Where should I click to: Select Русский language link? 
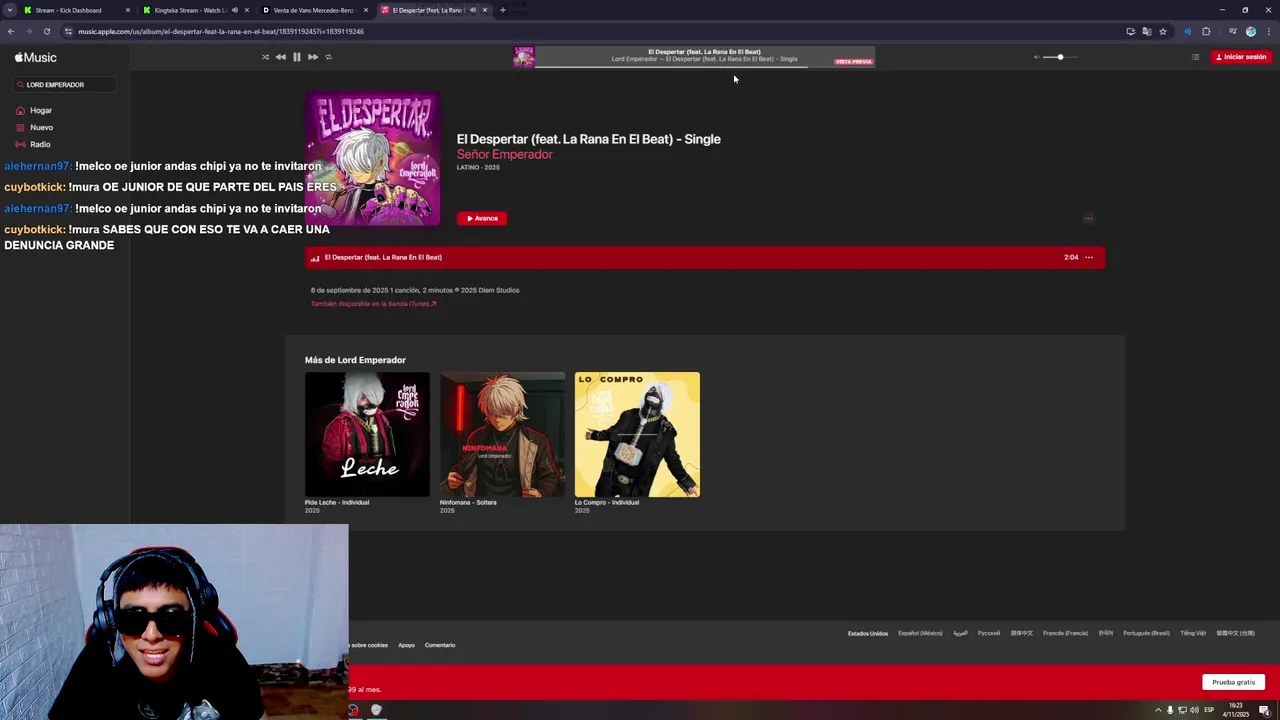(x=988, y=633)
